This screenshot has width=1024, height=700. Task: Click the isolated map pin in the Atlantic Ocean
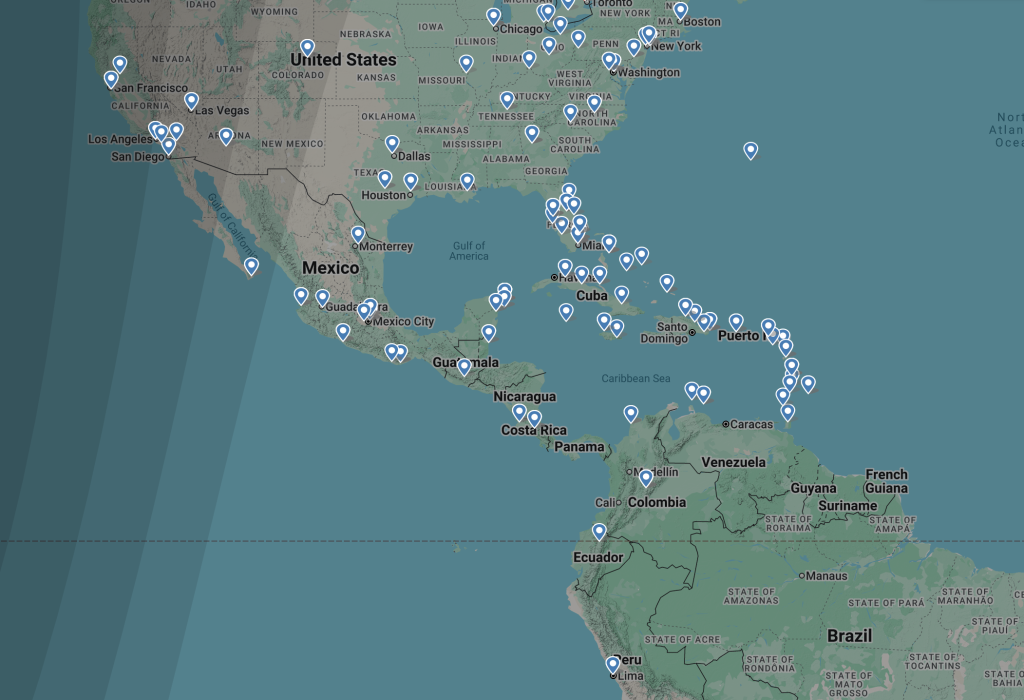[x=750, y=150]
